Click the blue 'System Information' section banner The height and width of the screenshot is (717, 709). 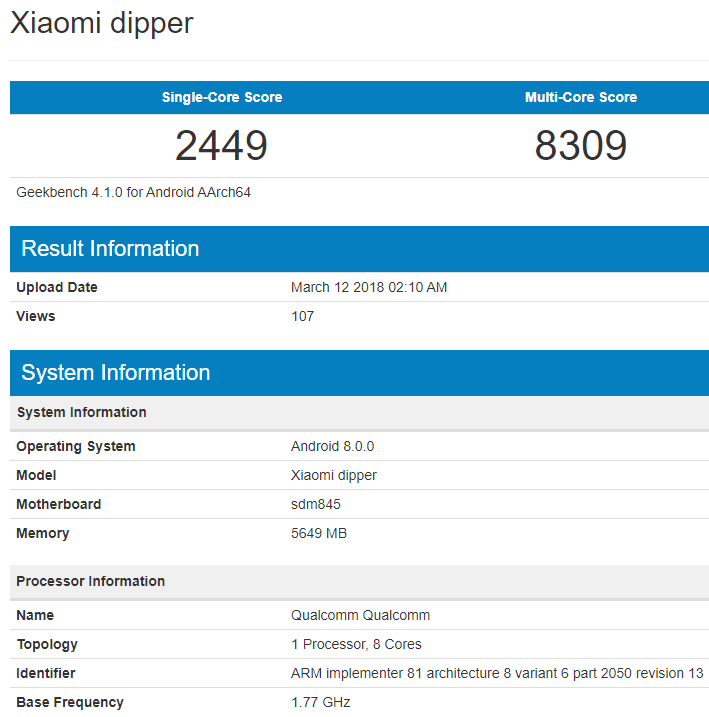pos(359,373)
